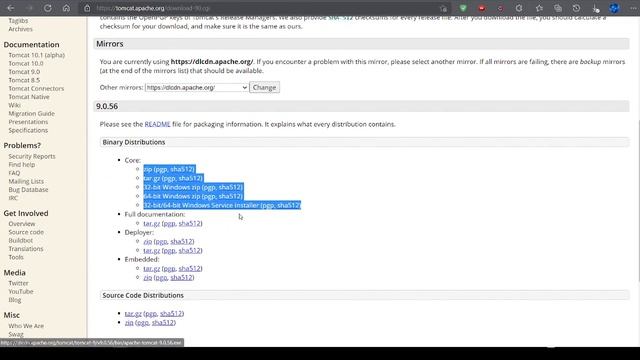Open the Translations sidebar link
This screenshot has height=360, width=640.
[26, 249]
